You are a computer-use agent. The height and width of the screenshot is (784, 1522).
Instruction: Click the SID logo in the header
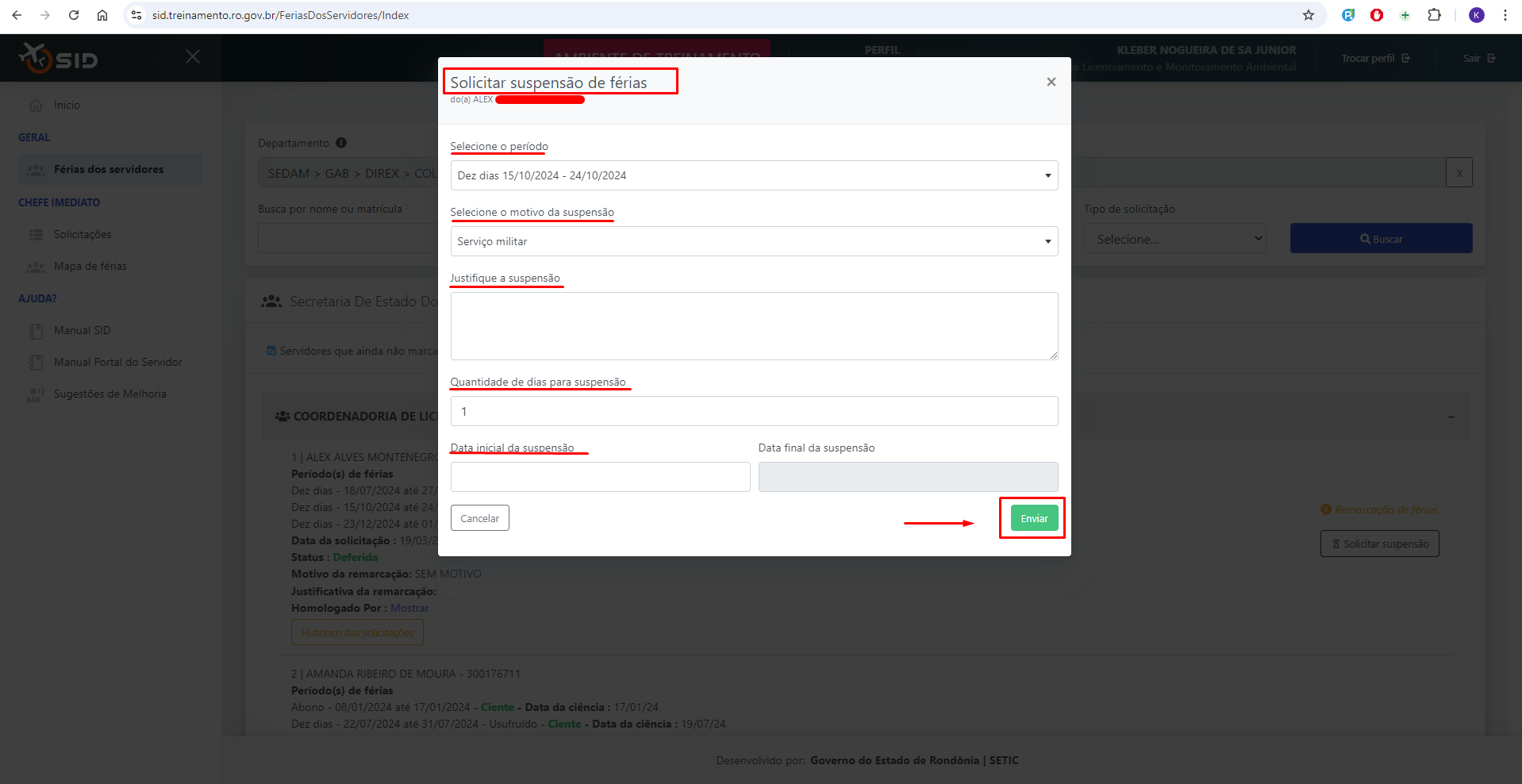[59, 58]
